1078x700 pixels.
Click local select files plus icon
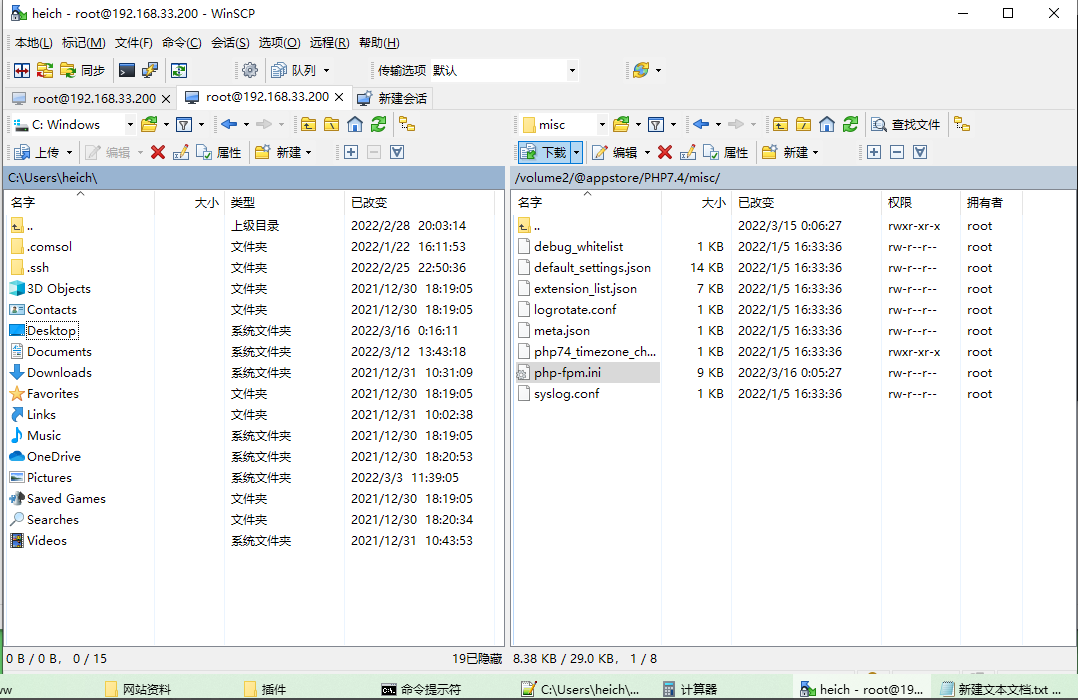click(x=351, y=152)
